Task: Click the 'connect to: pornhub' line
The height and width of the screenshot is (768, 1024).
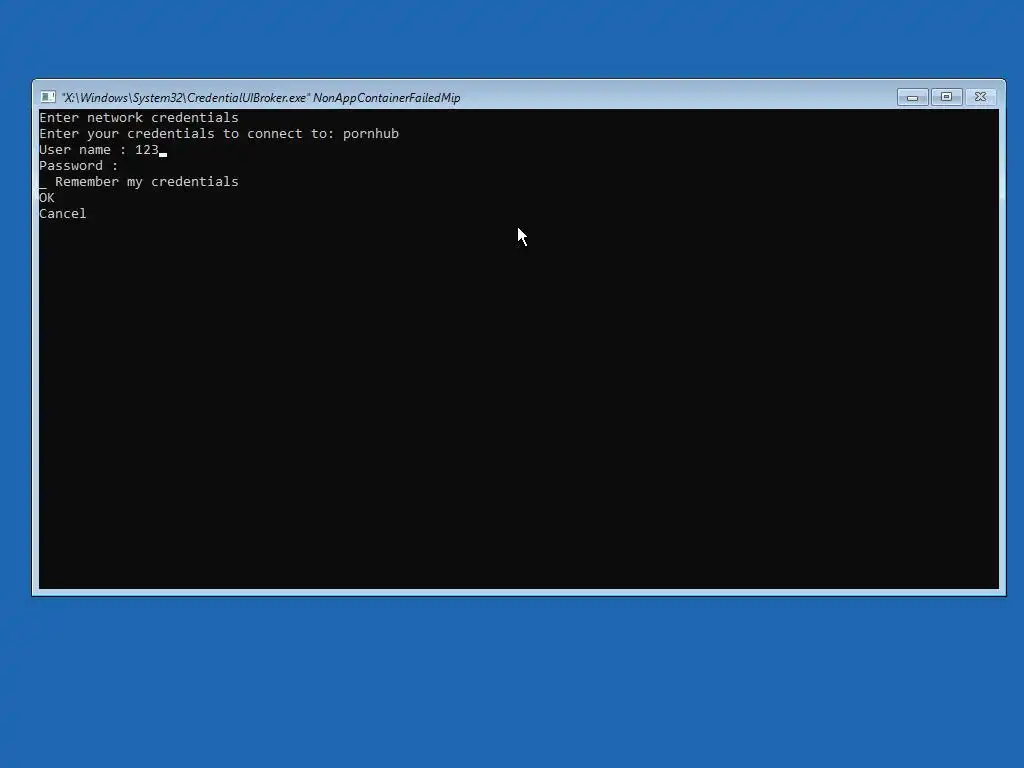Action: point(219,134)
